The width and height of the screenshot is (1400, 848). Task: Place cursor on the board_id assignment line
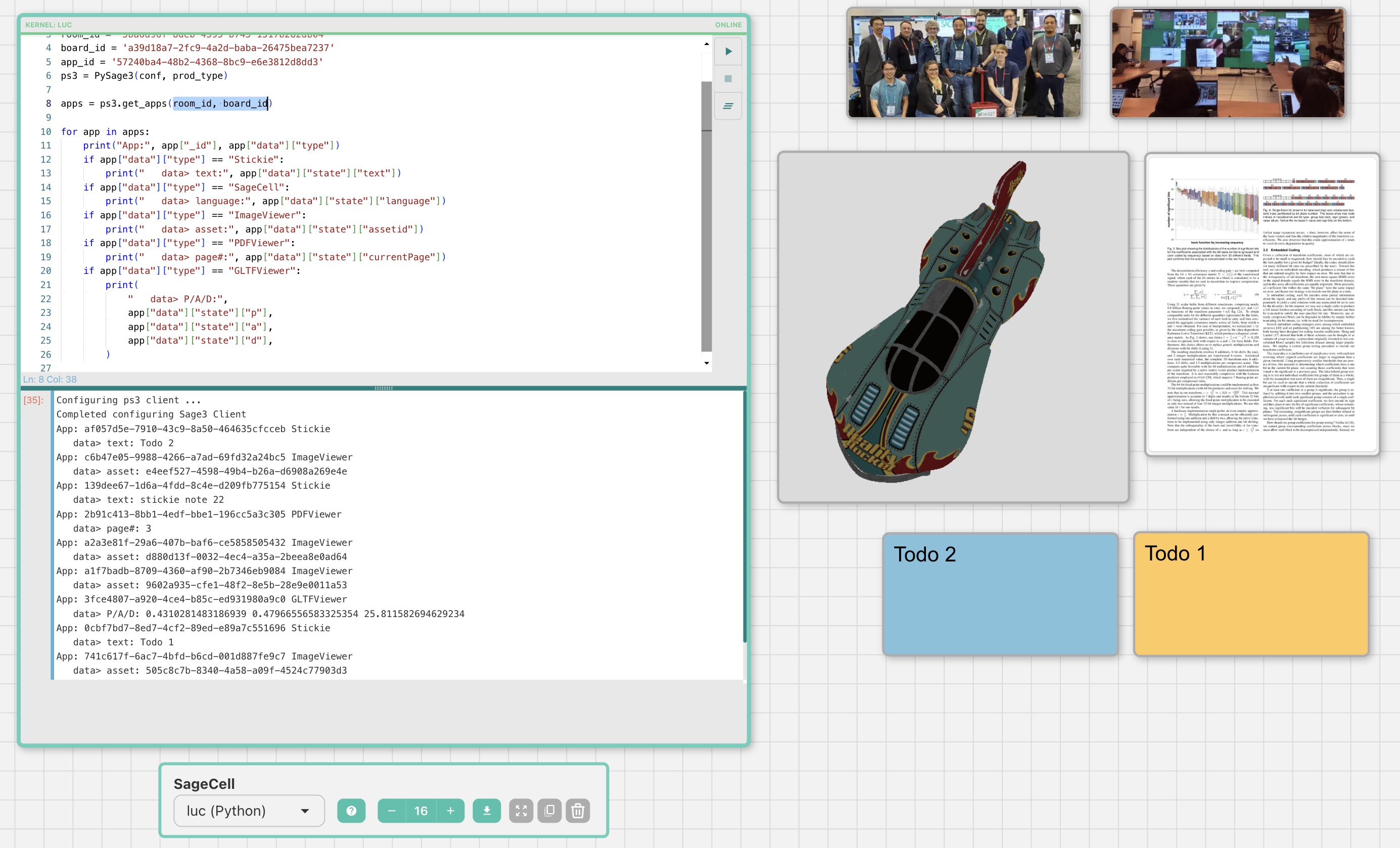(197, 48)
